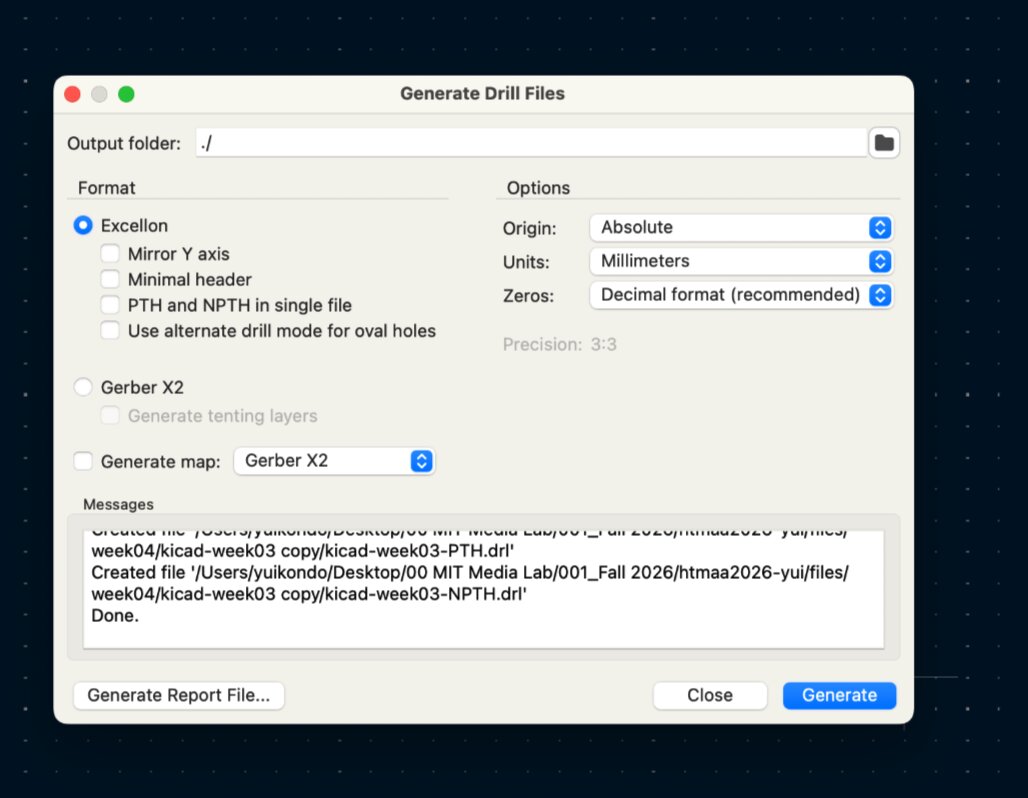1028x798 pixels.
Task: Click the Generate Report File button
Action: [179, 695]
